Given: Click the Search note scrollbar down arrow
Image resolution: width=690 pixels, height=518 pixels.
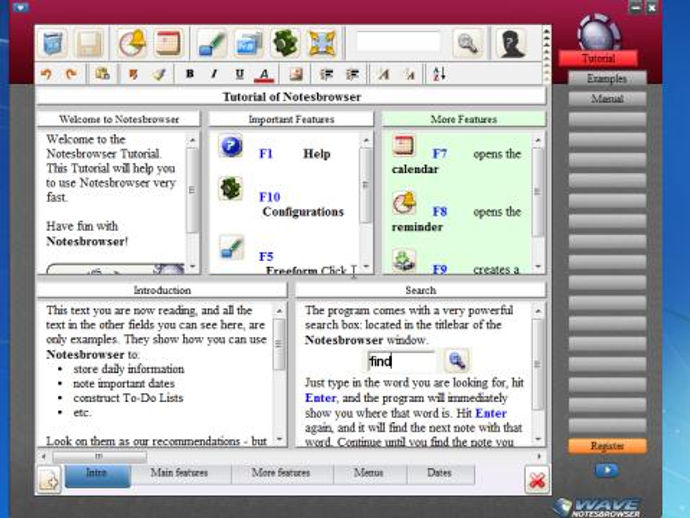Looking at the screenshot, I should 538,439.
